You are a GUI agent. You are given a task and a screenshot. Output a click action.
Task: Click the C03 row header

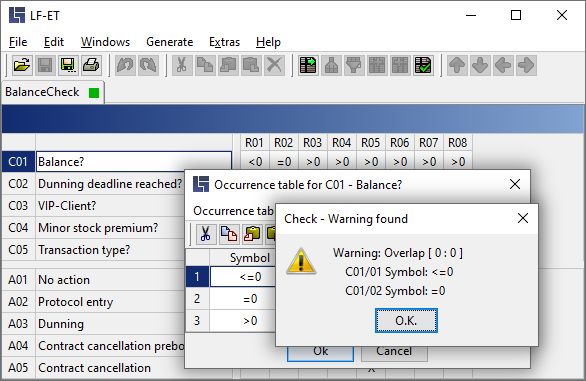[18, 206]
